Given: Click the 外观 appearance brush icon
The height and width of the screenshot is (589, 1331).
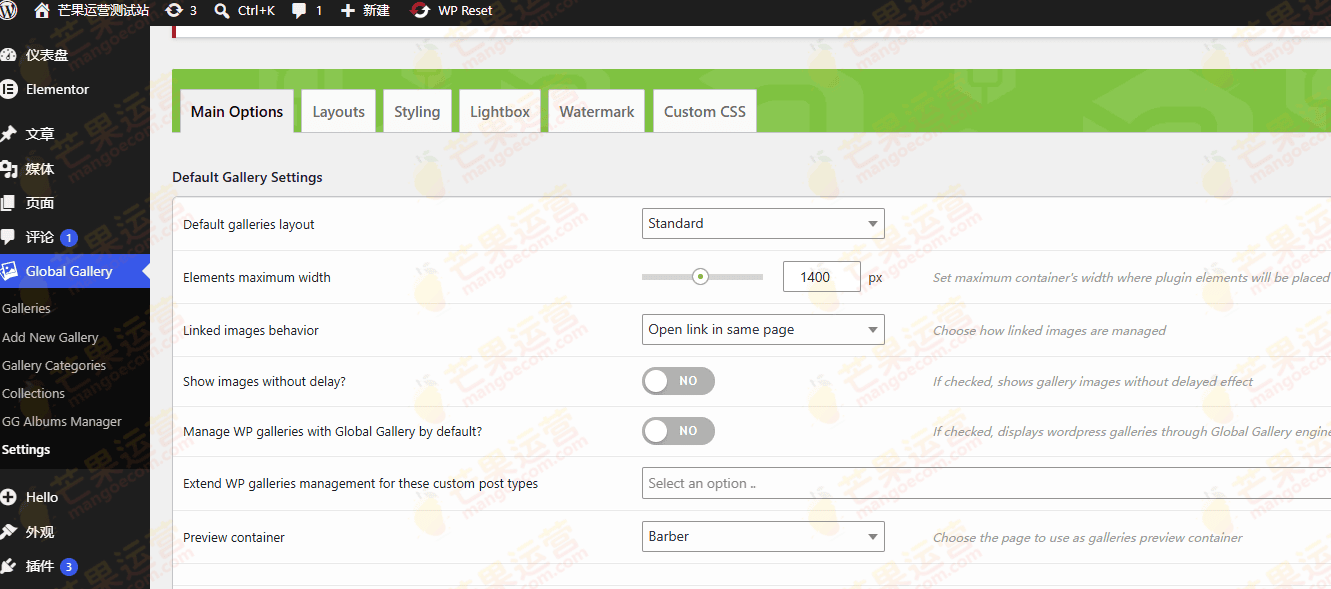Looking at the screenshot, I should [x=9, y=532].
